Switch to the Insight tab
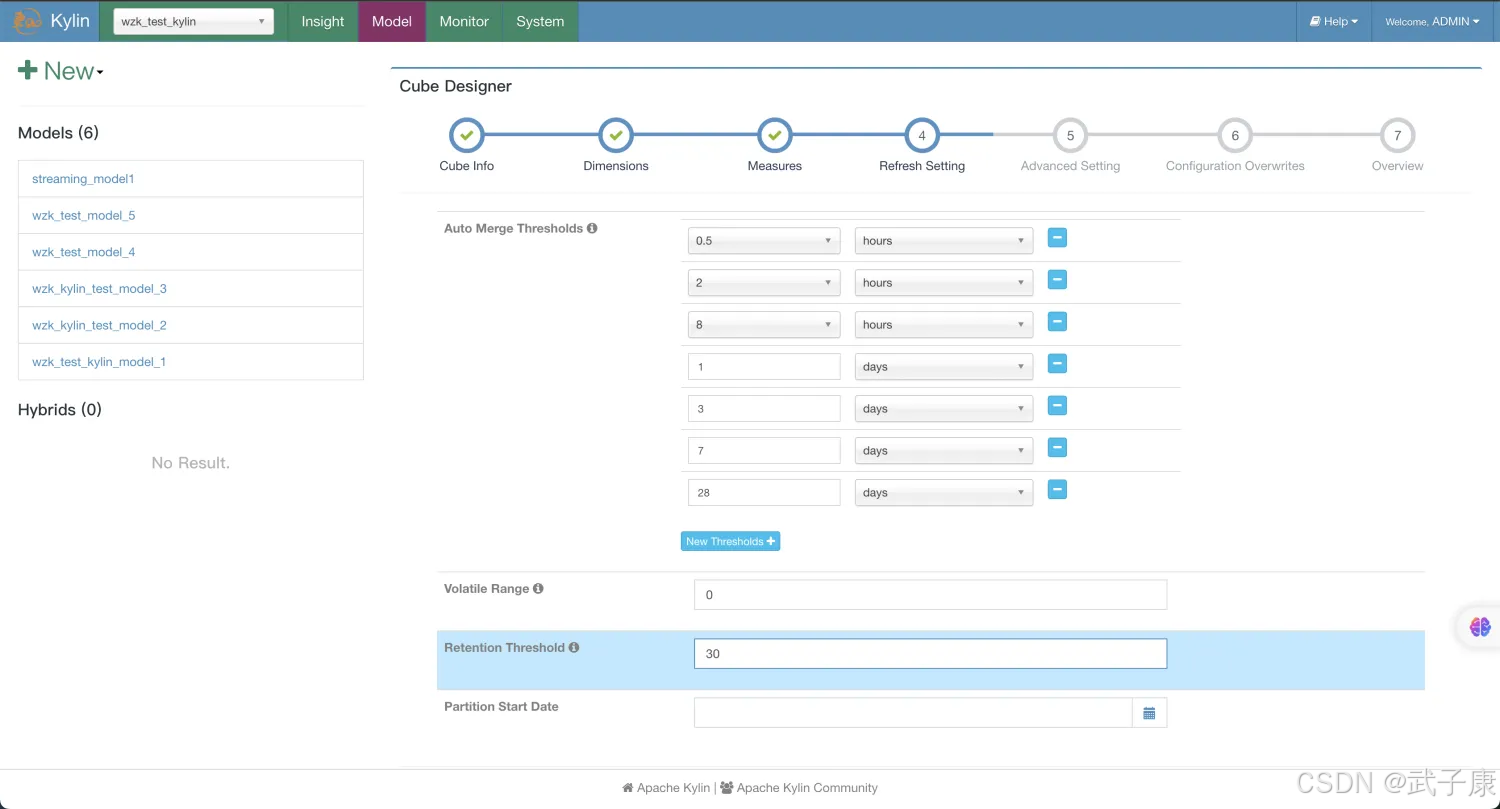The image size is (1500, 809). point(323,21)
